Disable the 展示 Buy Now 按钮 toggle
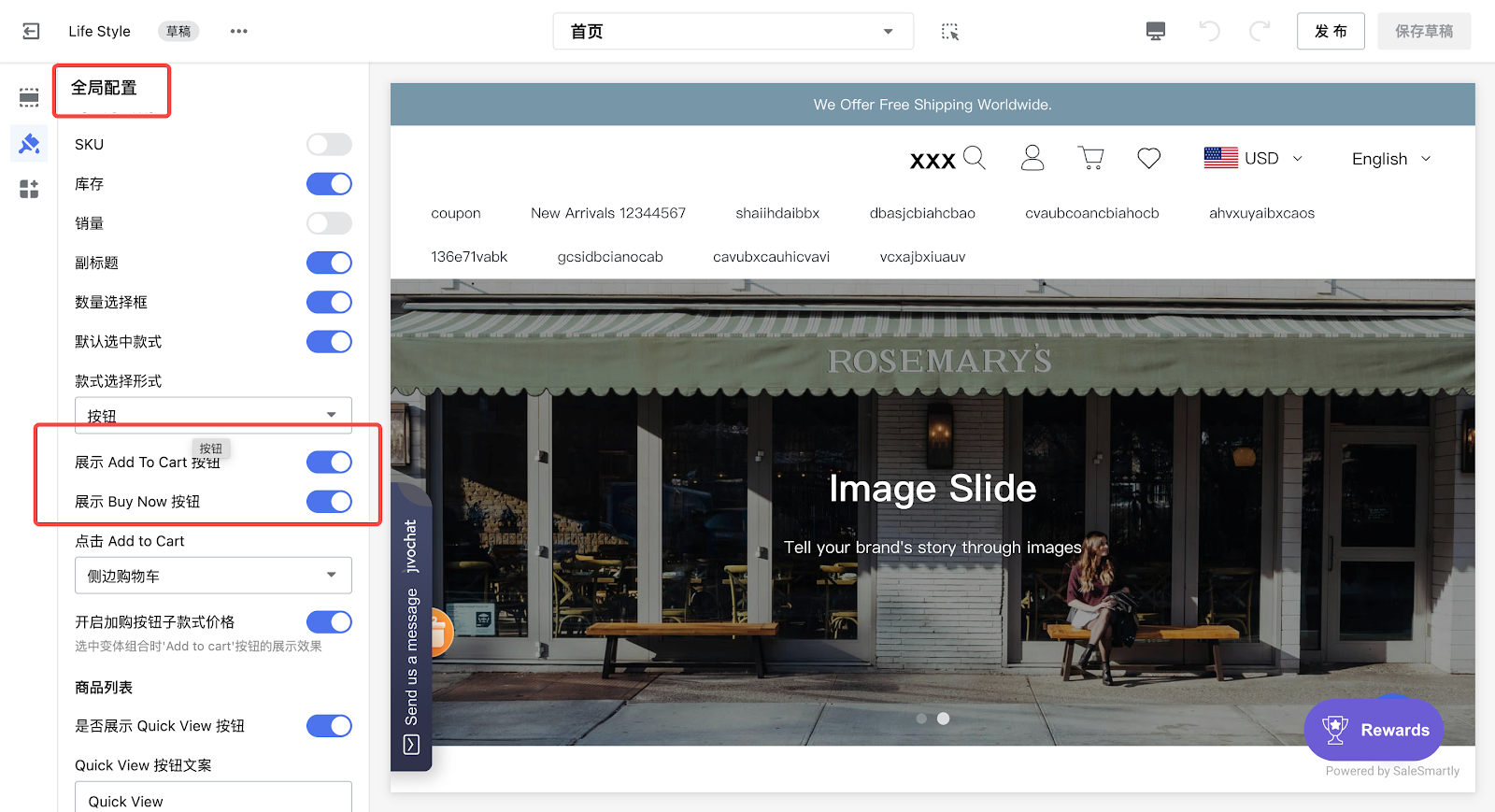This screenshot has height=812, width=1495. coord(329,502)
